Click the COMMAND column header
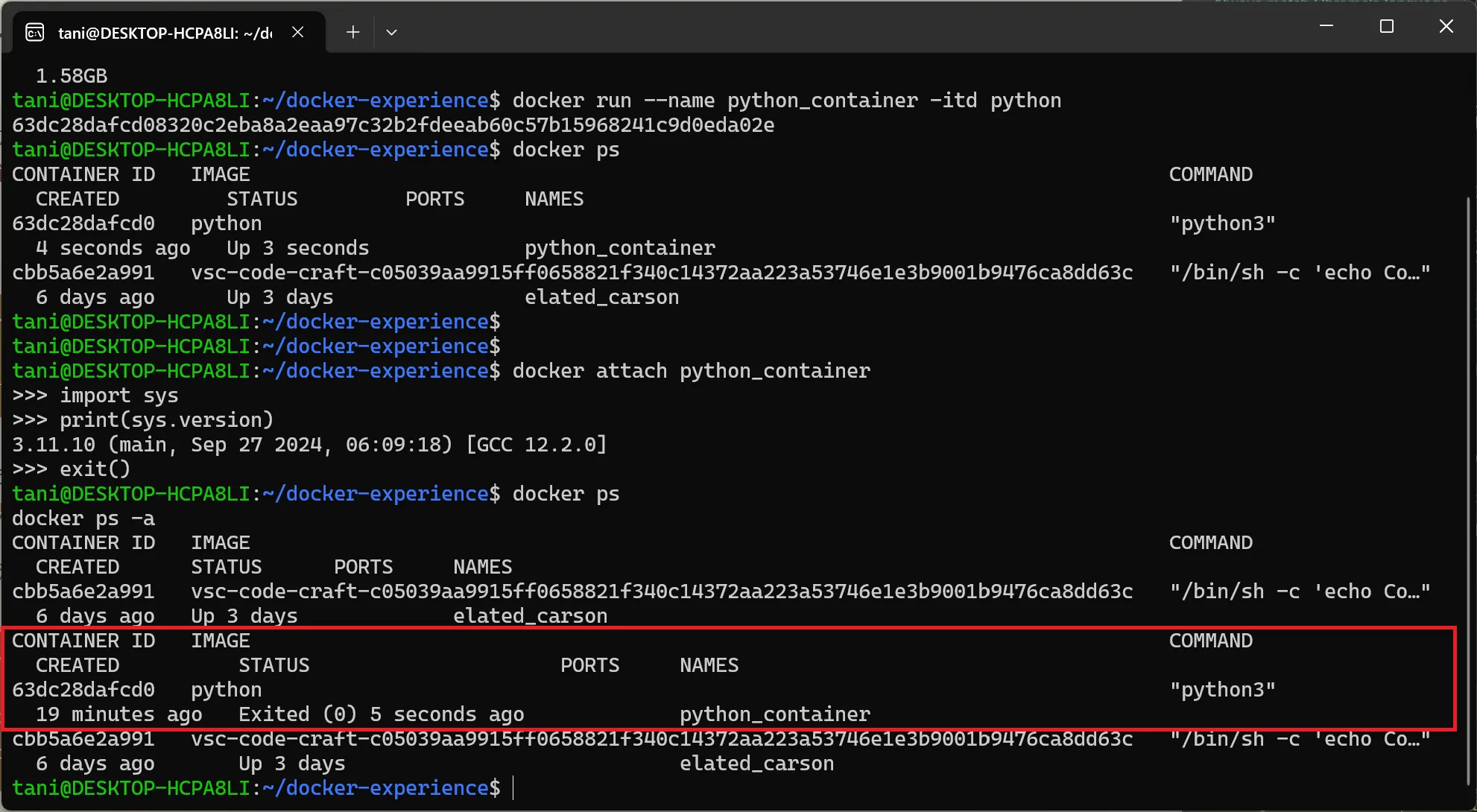Image resolution: width=1477 pixels, height=812 pixels. (1210, 174)
